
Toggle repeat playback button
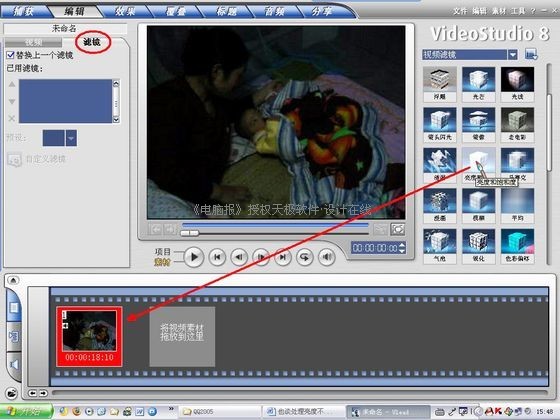coord(305,257)
